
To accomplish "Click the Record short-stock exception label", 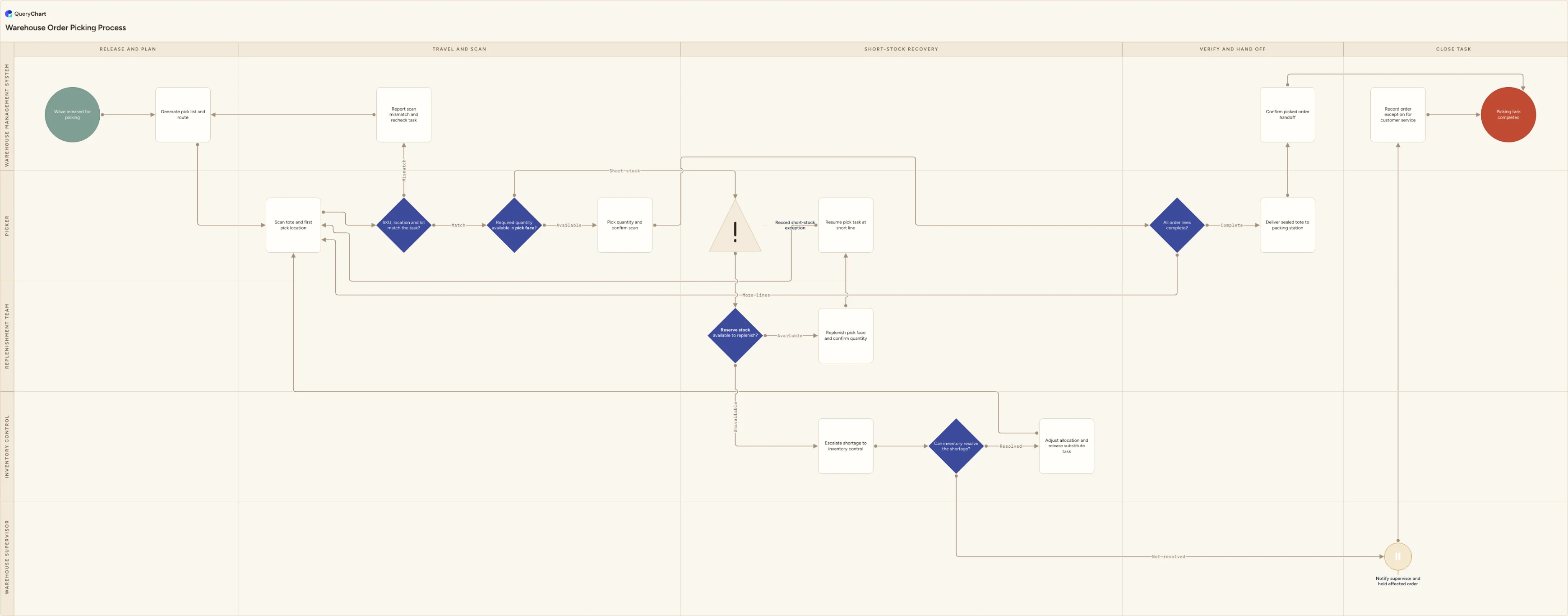I will pos(795,225).
